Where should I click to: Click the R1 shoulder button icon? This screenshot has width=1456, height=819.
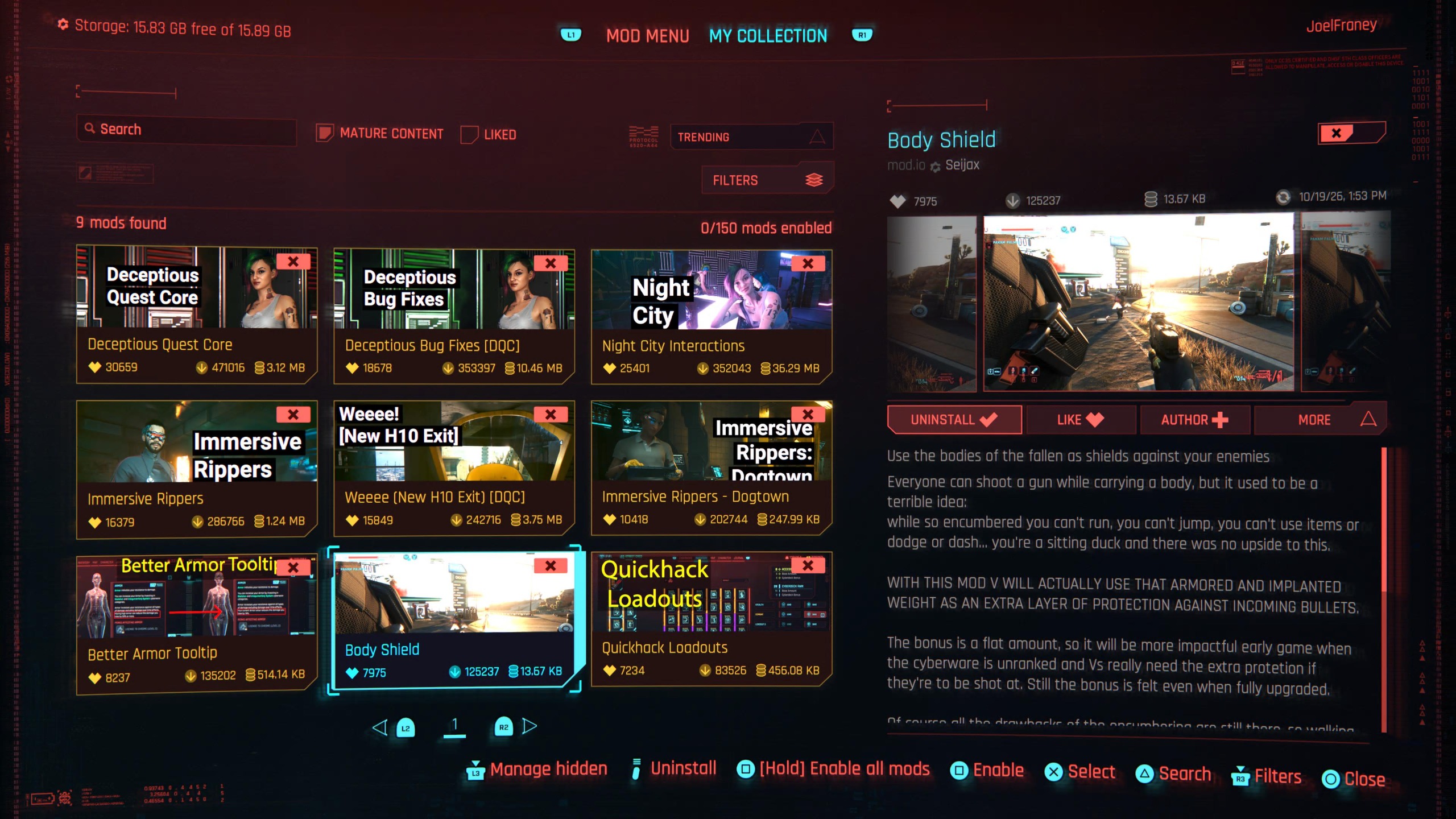click(x=862, y=35)
